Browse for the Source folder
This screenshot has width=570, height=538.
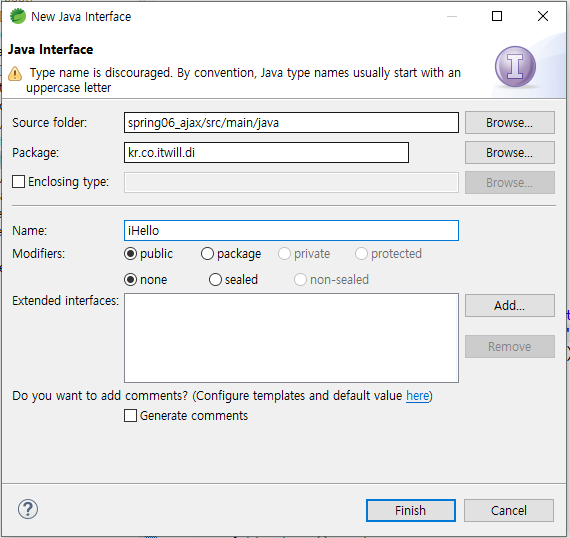tap(510, 123)
